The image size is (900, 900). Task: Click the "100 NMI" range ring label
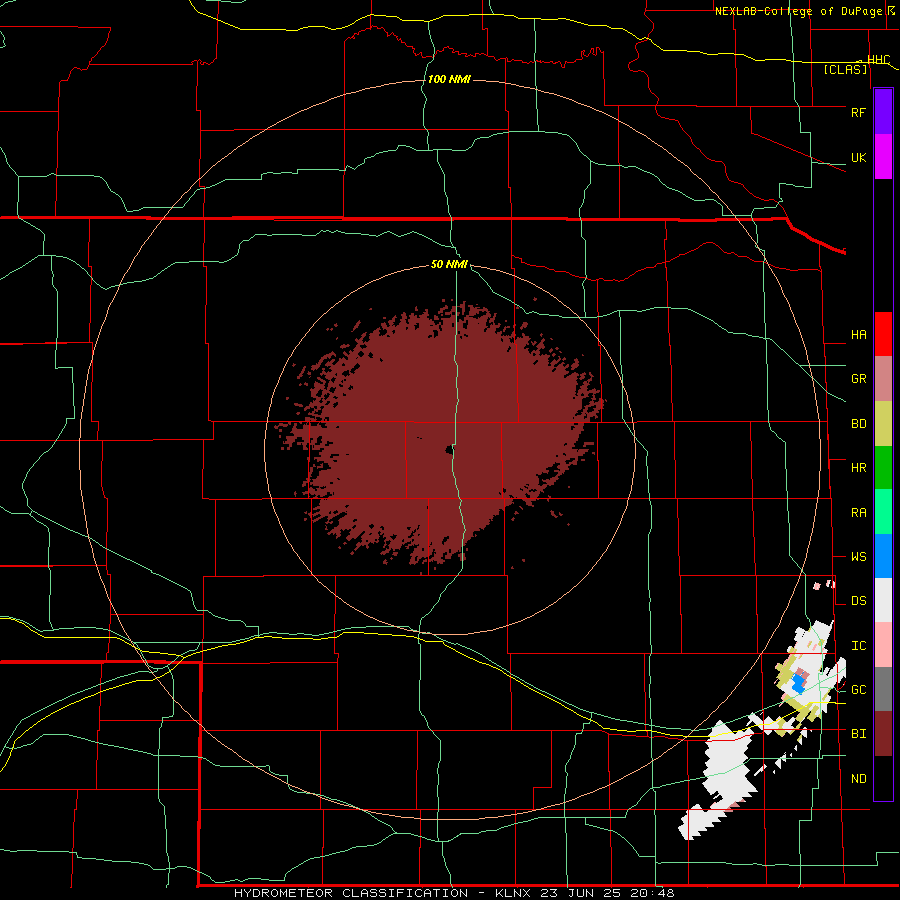(x=449, y=79)
